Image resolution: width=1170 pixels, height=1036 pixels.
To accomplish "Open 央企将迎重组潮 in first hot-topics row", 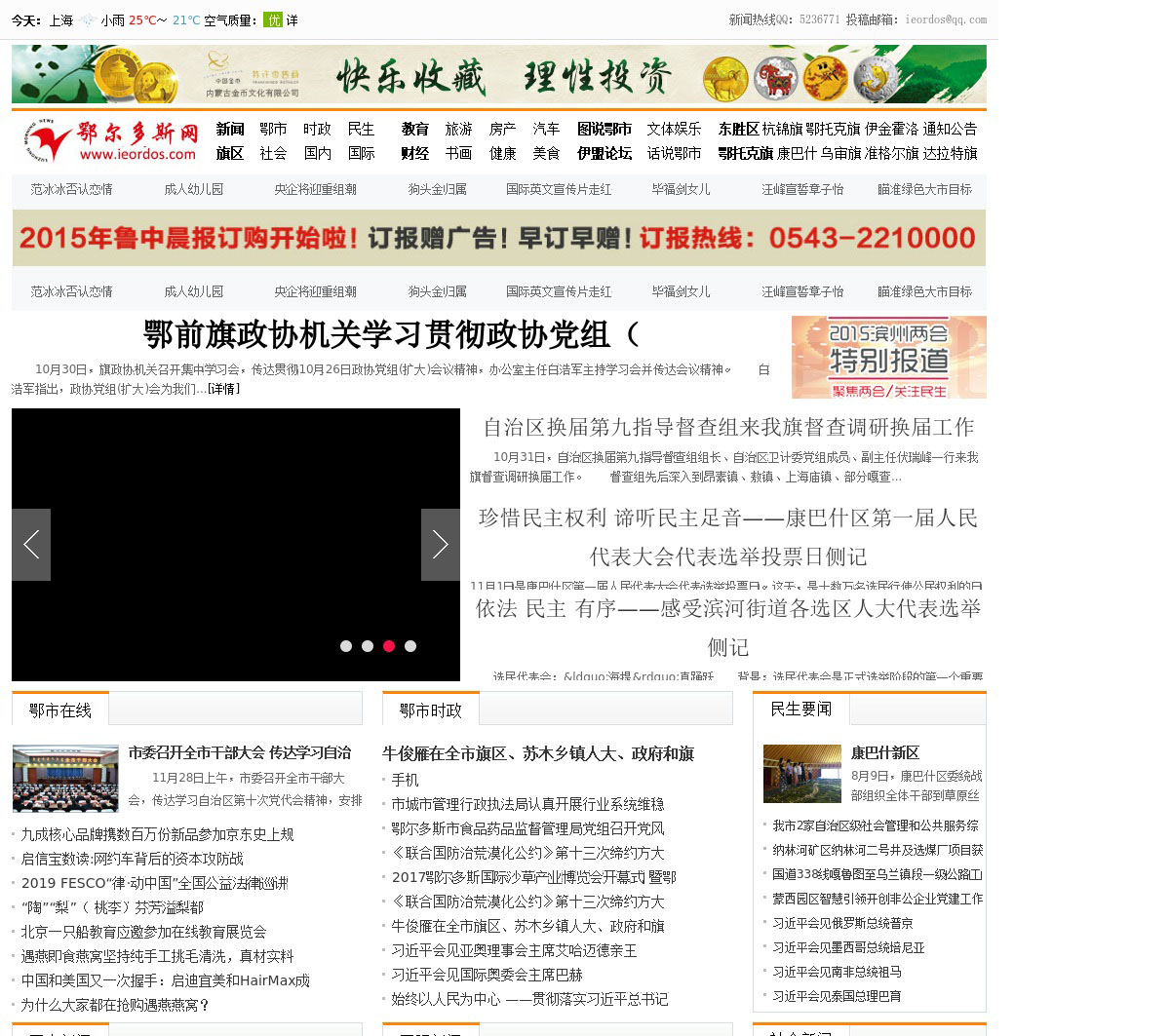I will (x=315, y=189).
